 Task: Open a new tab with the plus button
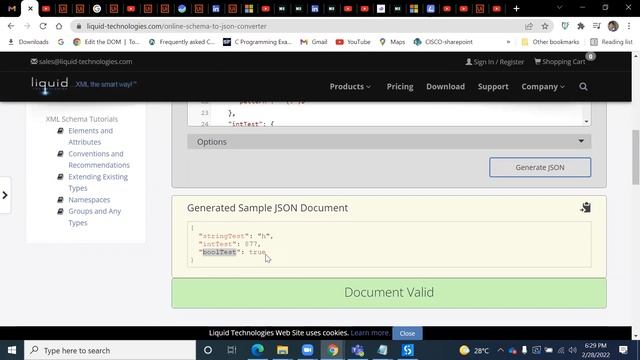pos(516,9)
